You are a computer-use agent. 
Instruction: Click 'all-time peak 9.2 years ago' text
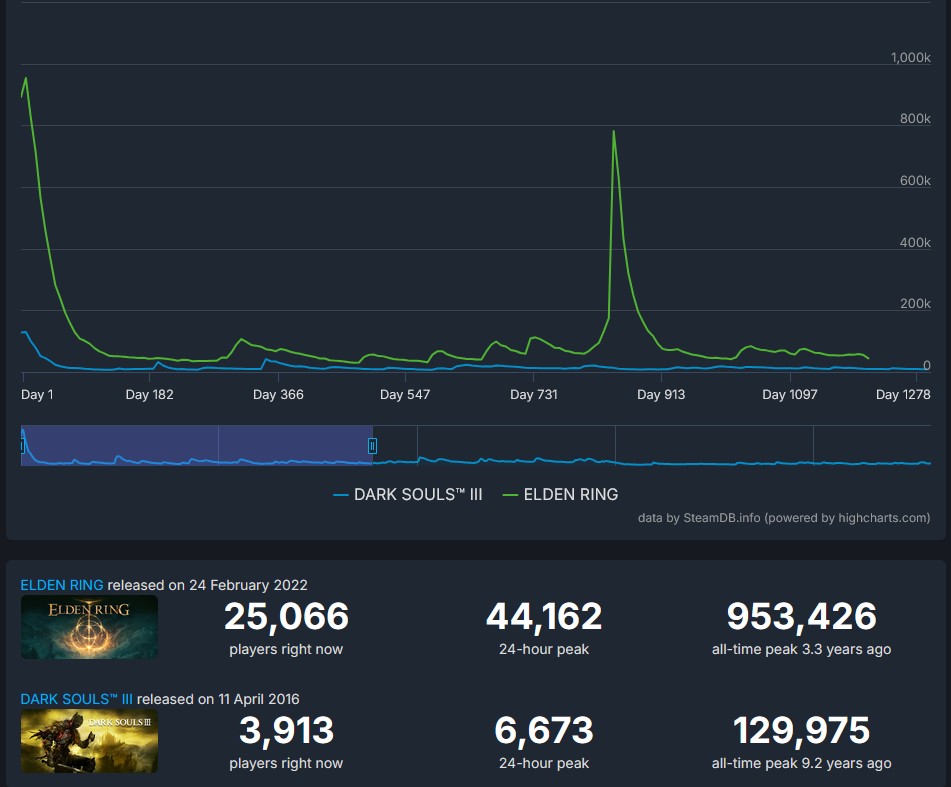pos(802,763)
